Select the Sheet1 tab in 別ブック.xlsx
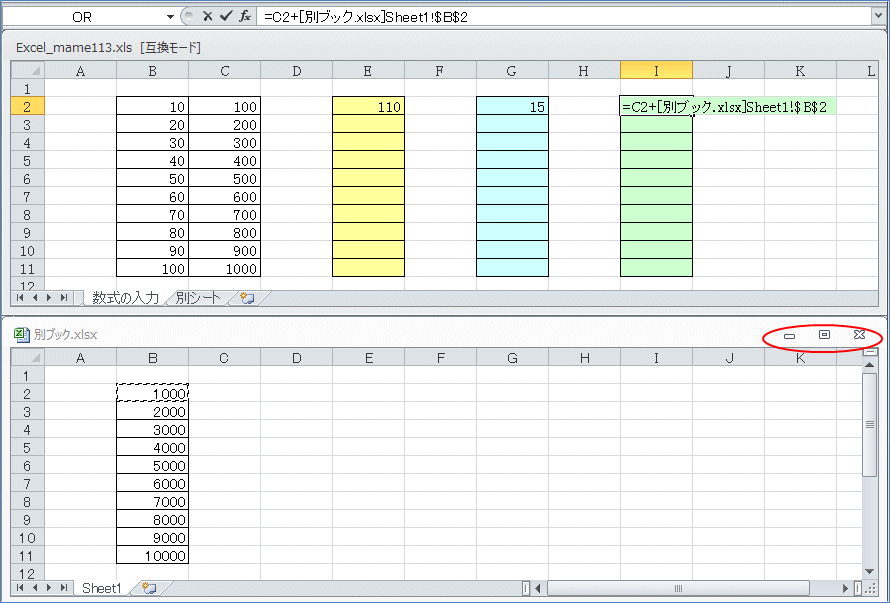Screen dimensions: 890x603 click(101, 588)
